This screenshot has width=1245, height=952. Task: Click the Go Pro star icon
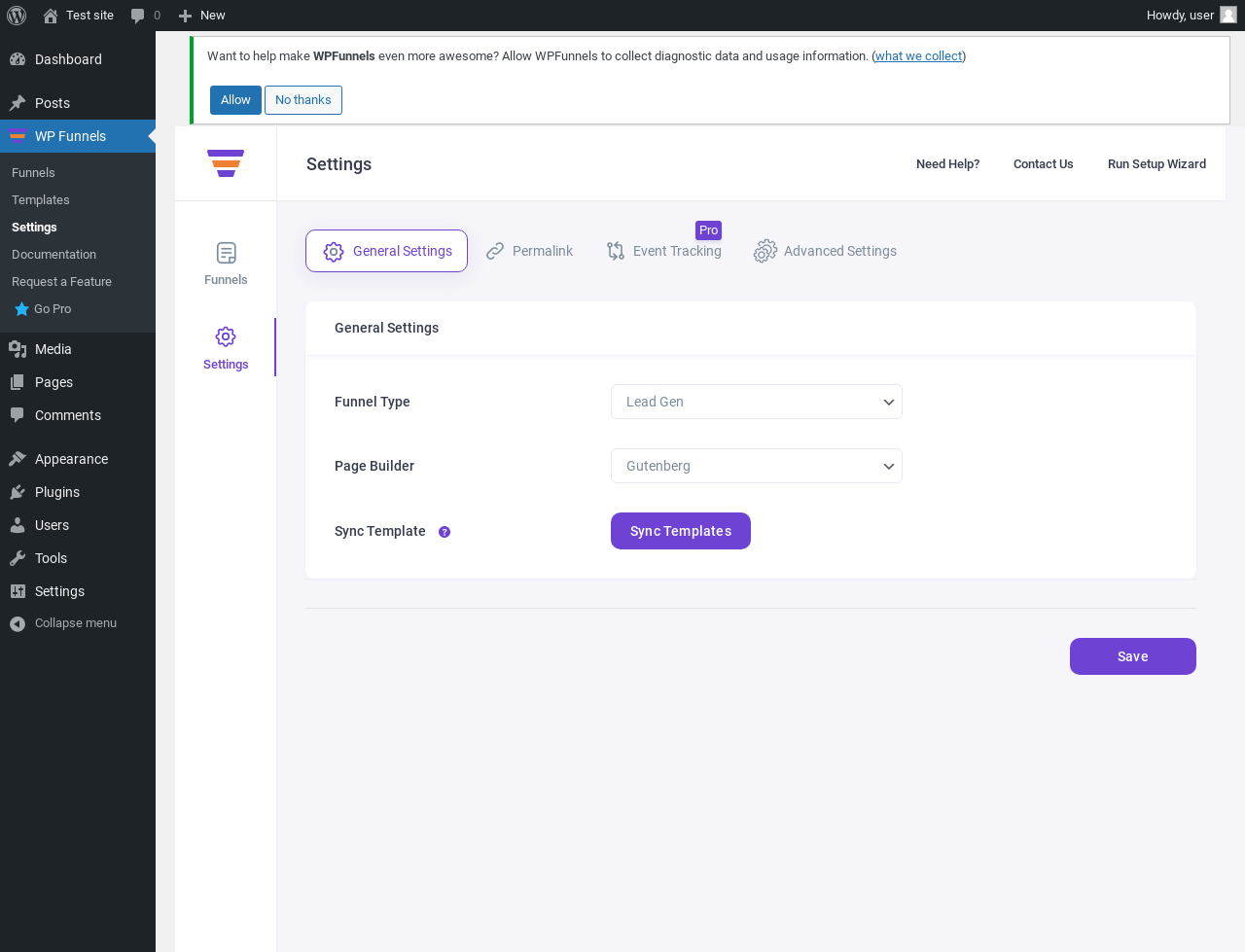pos(21,309)
